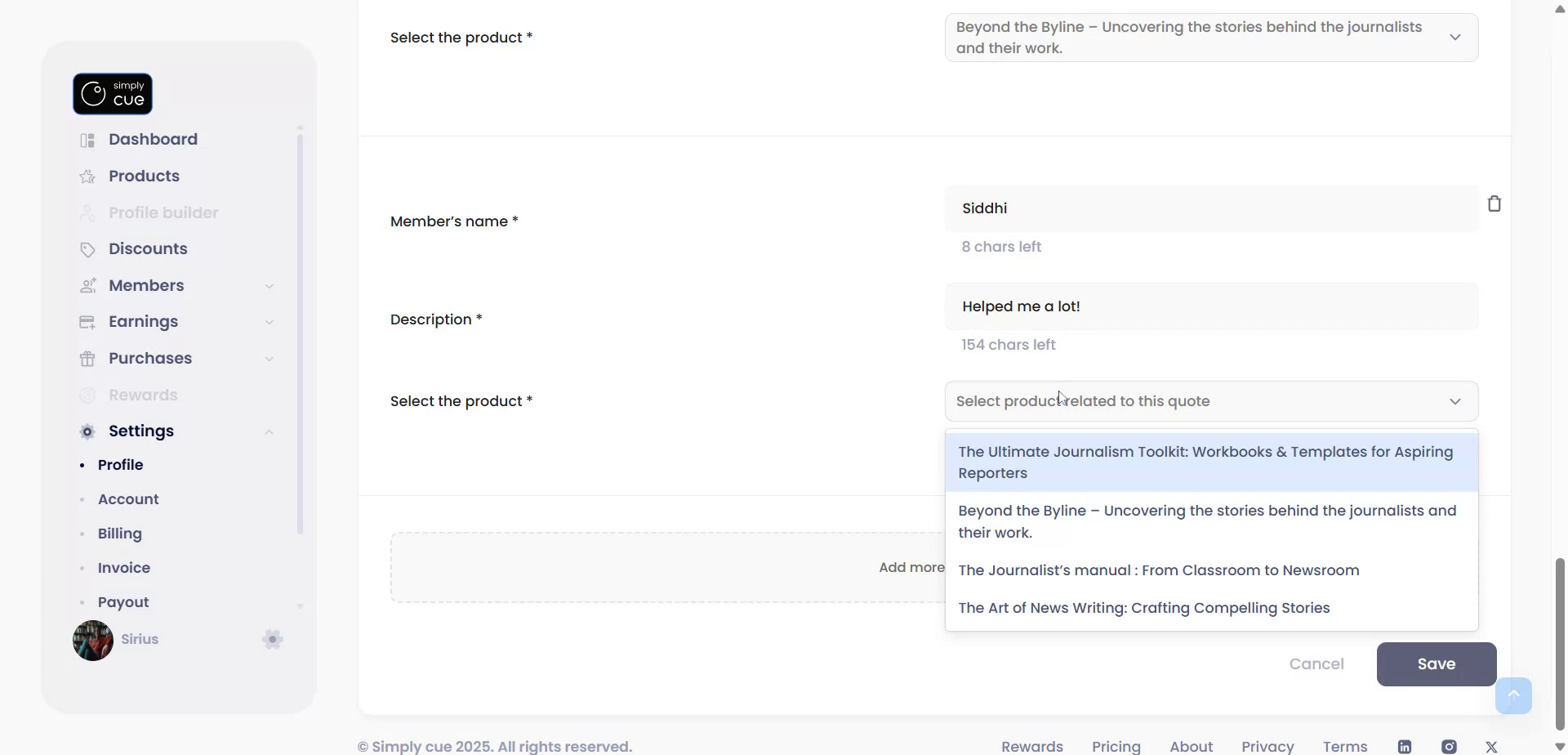Expand the Earnings submenu chevron

[x=269, y=322]
